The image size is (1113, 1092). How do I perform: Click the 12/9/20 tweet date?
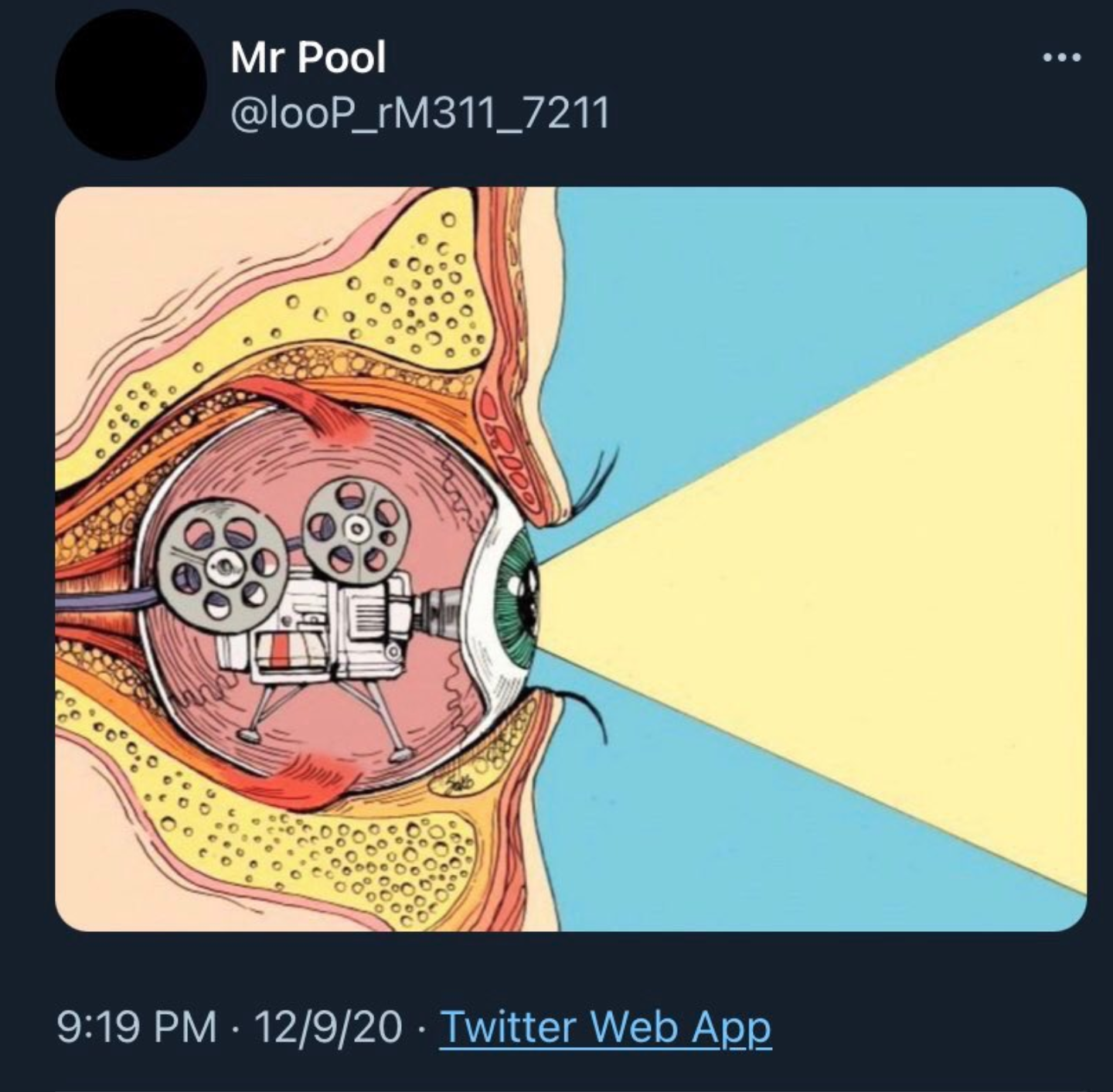click(x=328, y=1027)
